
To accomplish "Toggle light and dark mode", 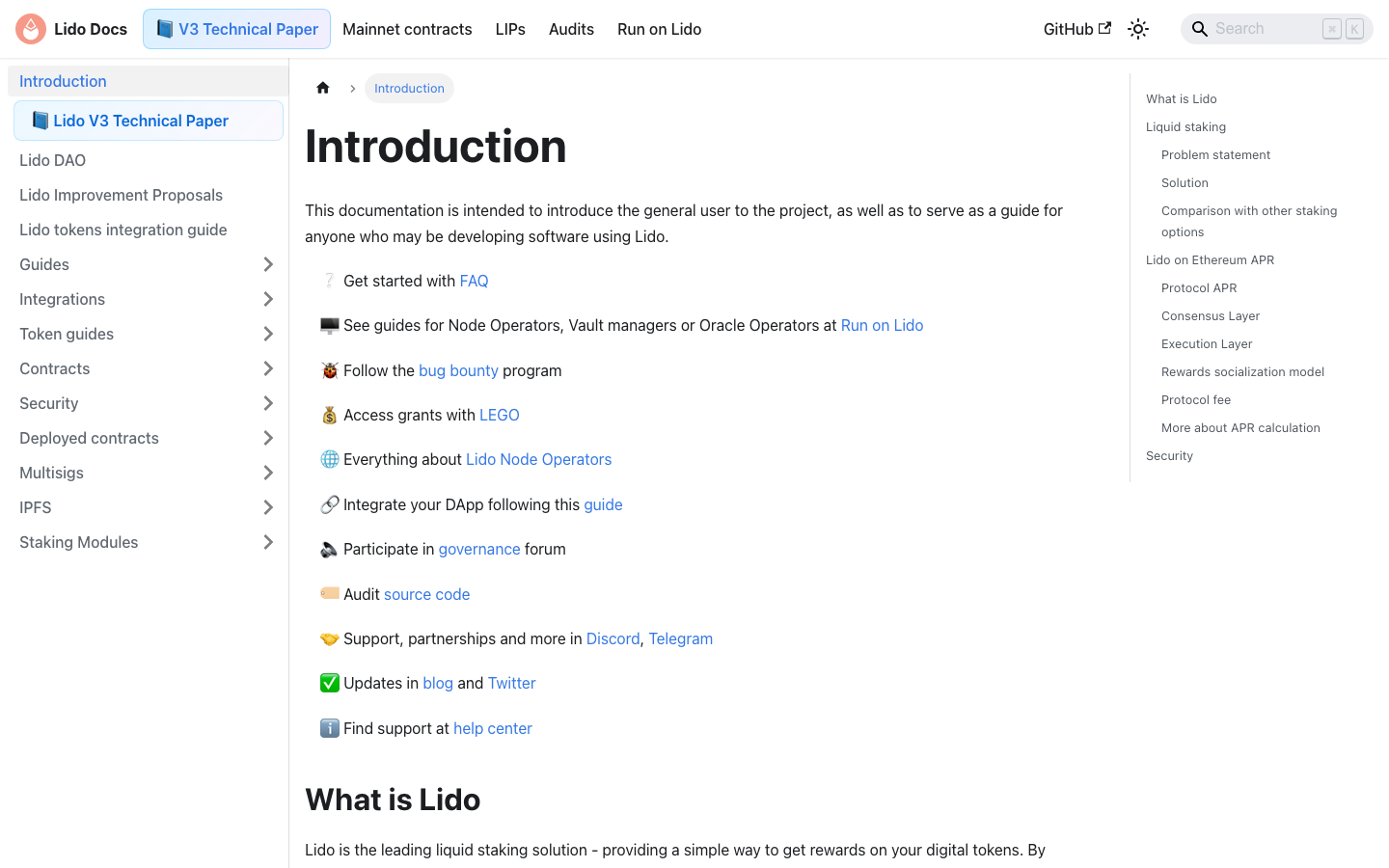I will (1138, 29).
